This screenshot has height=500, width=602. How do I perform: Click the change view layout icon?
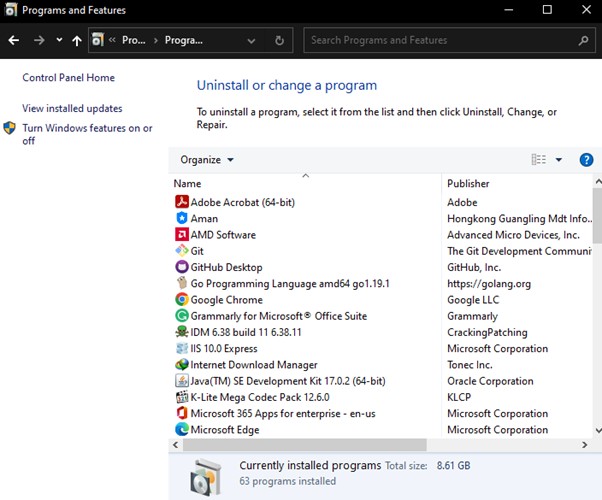[538, 159]
